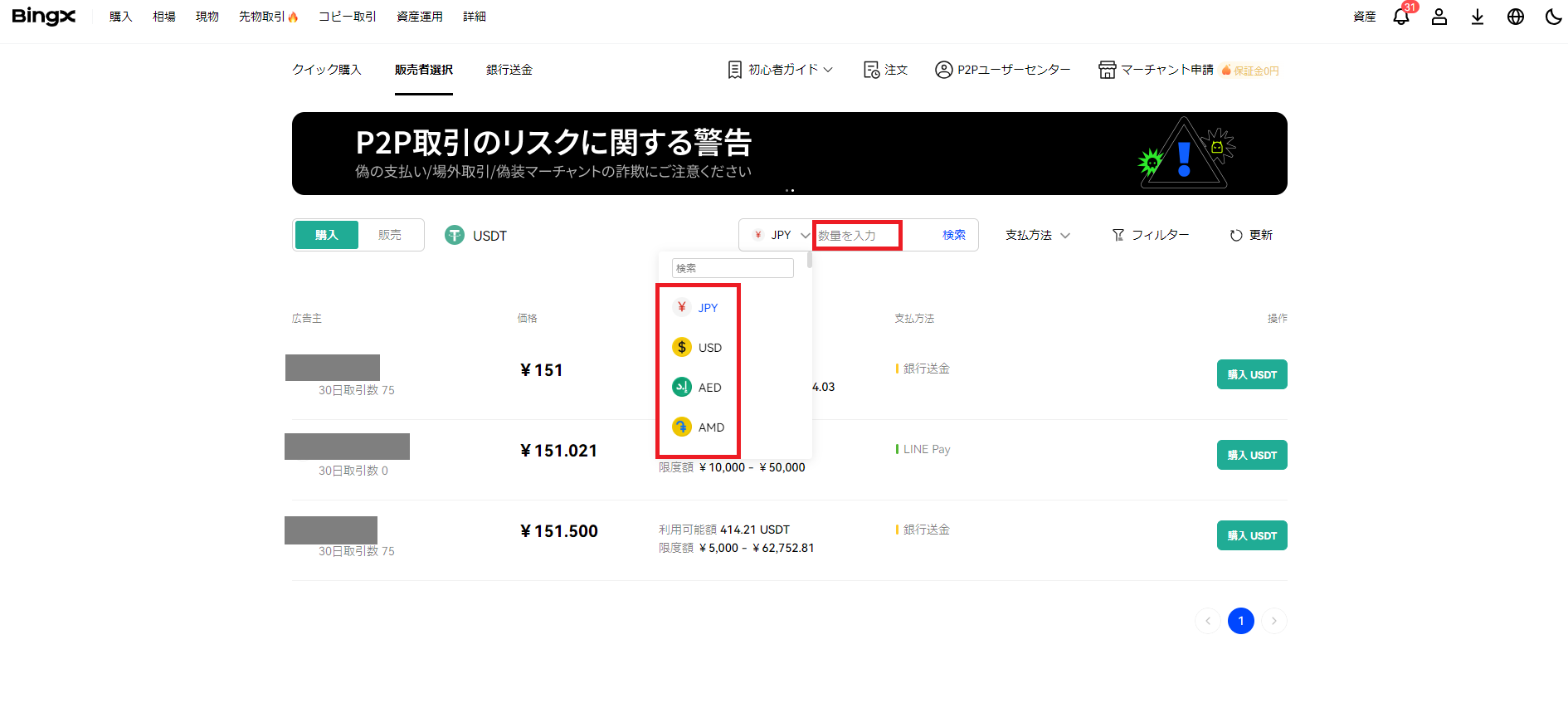1568x708 pixels.
Task: Switch to the 販売 sell toggle
Action: (x=390, y=235)
